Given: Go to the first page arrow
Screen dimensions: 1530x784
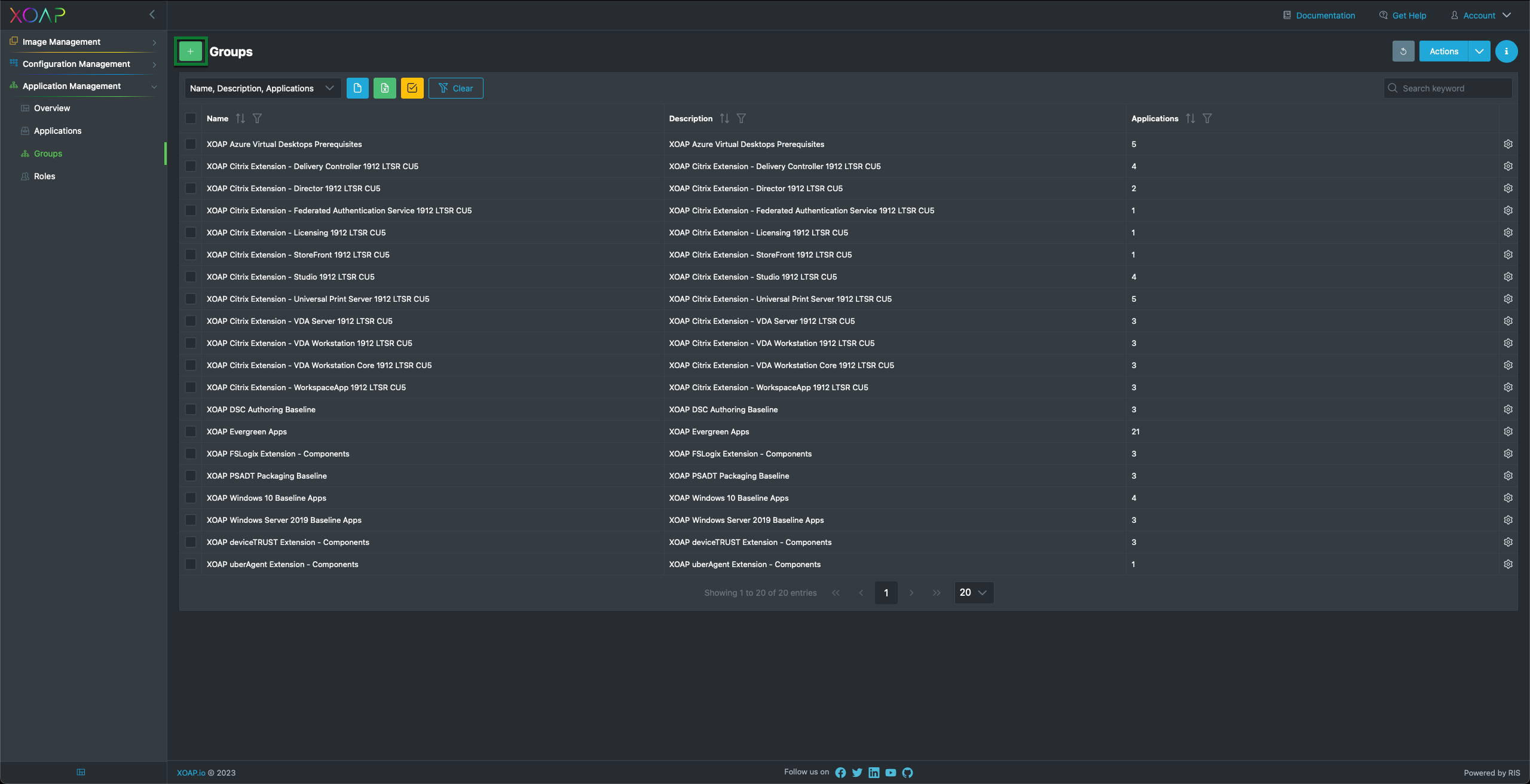Looking at the screenshot, I should 836,592.
